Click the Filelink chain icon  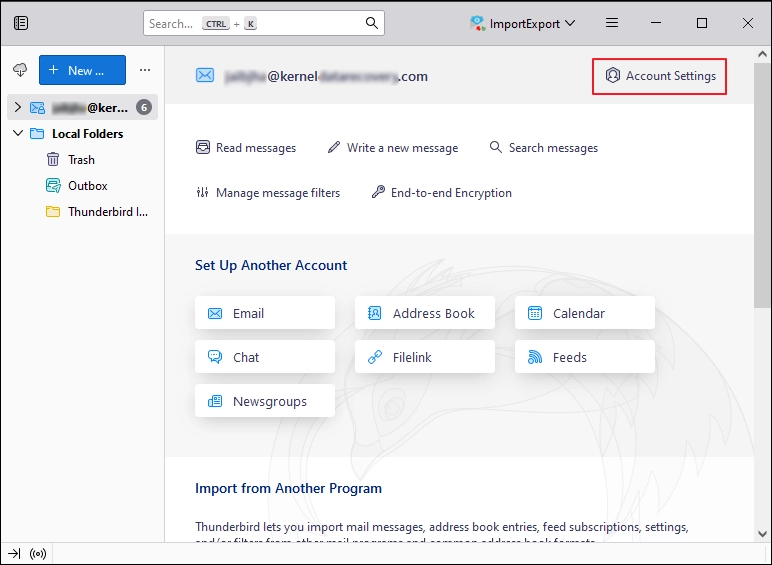click(x=375, y=357)
